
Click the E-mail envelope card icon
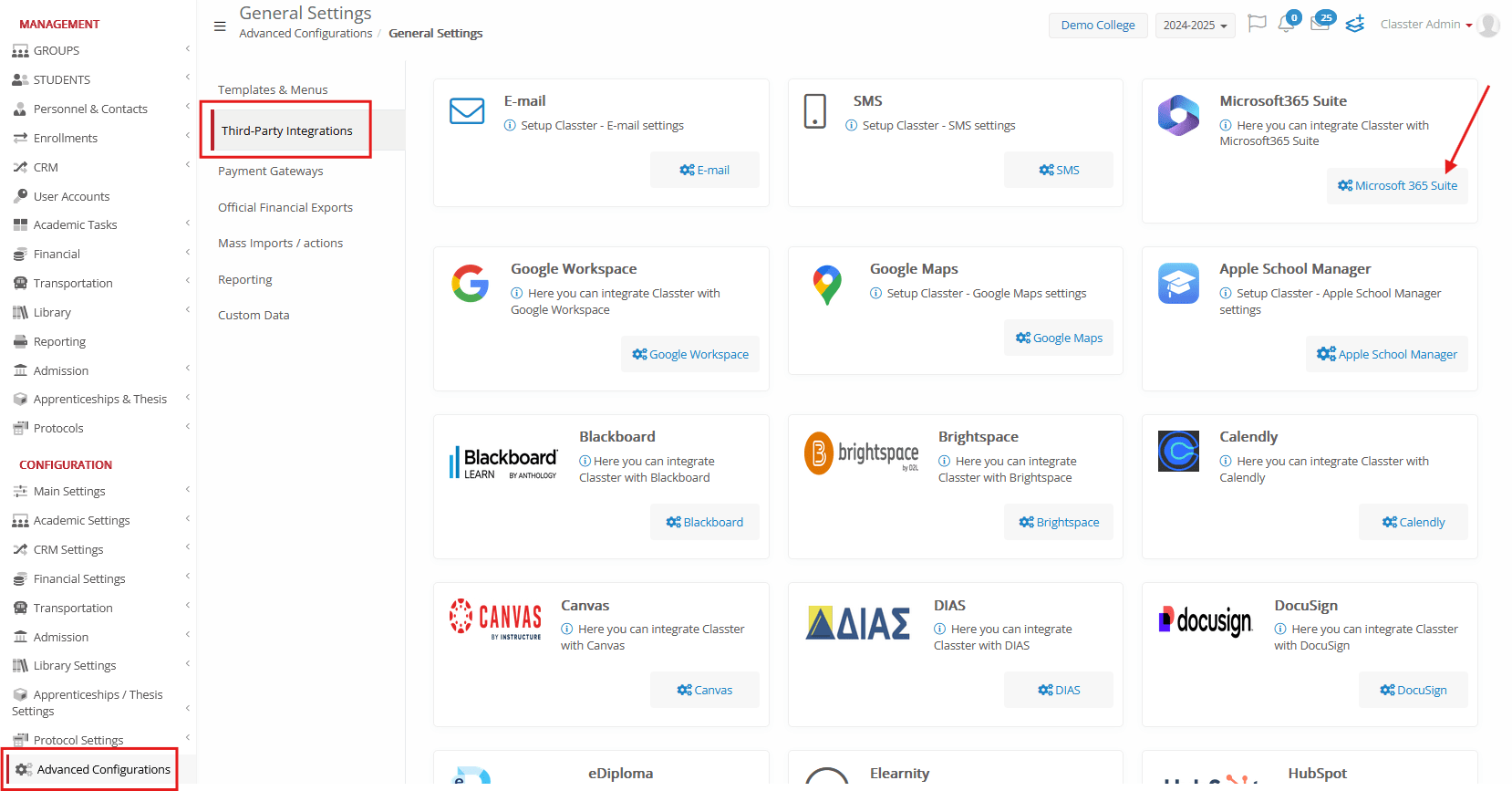point(467,111)
